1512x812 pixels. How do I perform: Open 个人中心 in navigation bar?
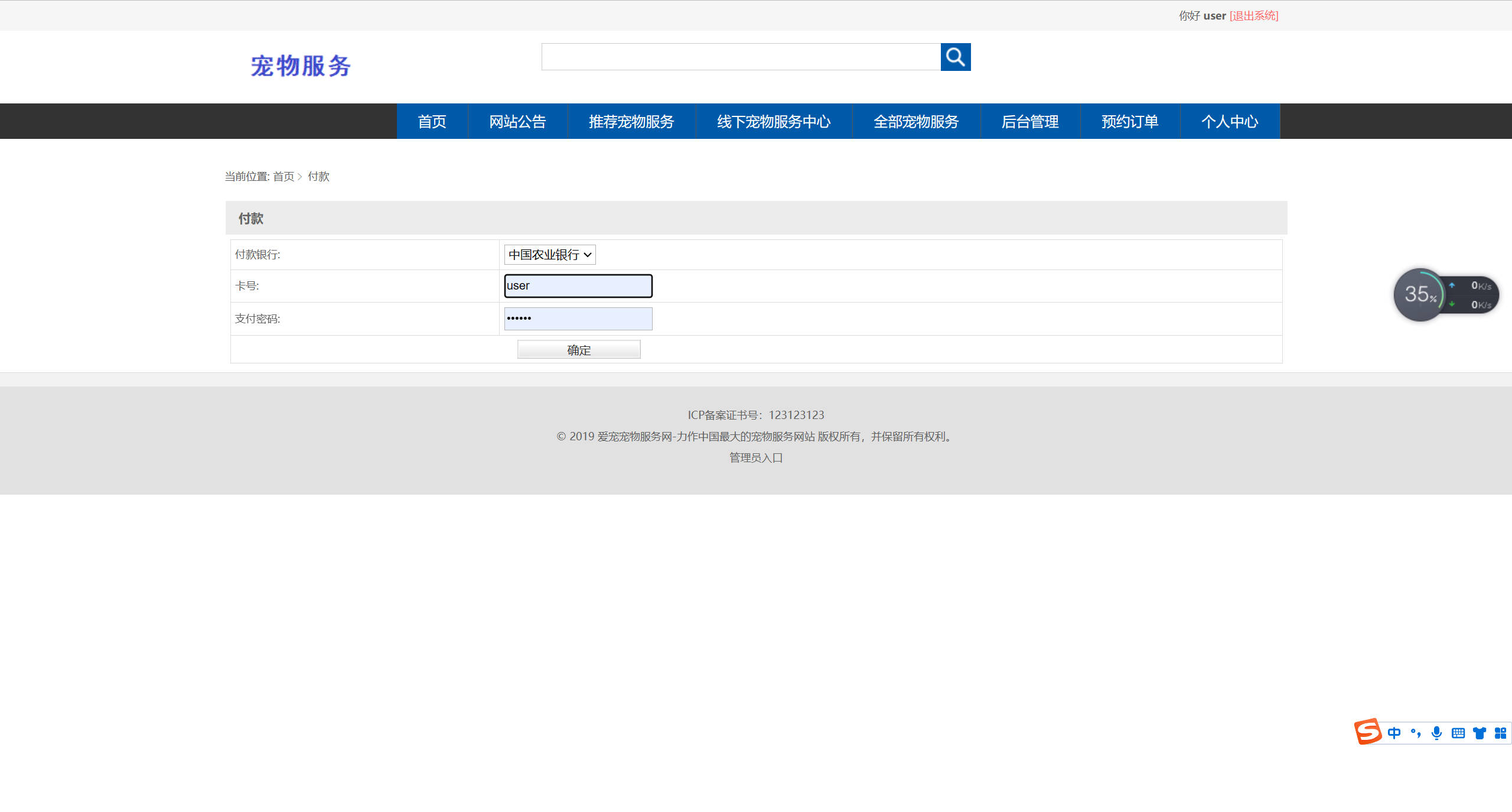click(x=1229, y=122)
